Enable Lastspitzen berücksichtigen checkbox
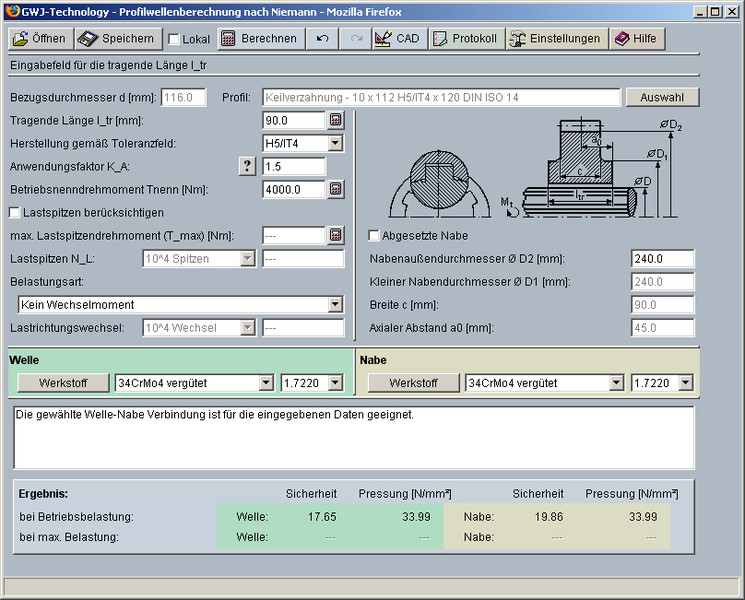Image resolution: width=745 pixels, height=600 pixels. 15,212
